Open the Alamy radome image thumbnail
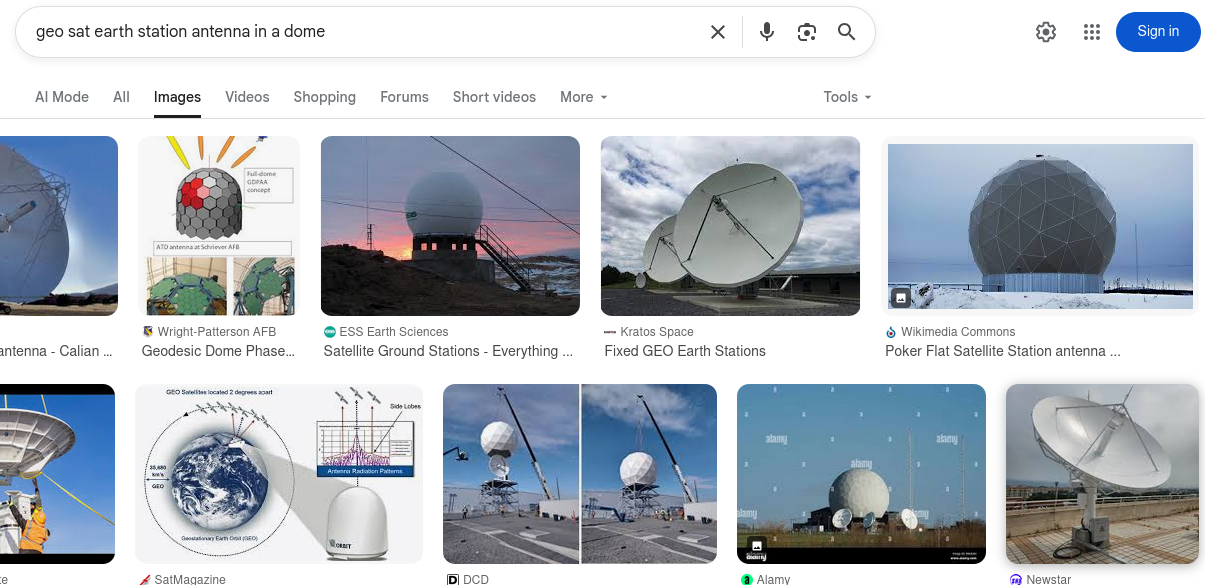This screenshot has width=1205, height=585. click(861, 474)
